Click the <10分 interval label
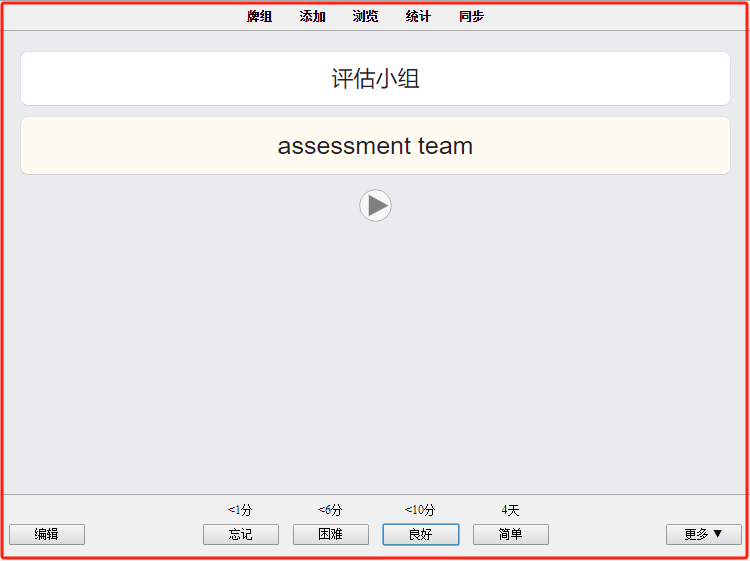The image size is (750, 561). click(420, 510)
